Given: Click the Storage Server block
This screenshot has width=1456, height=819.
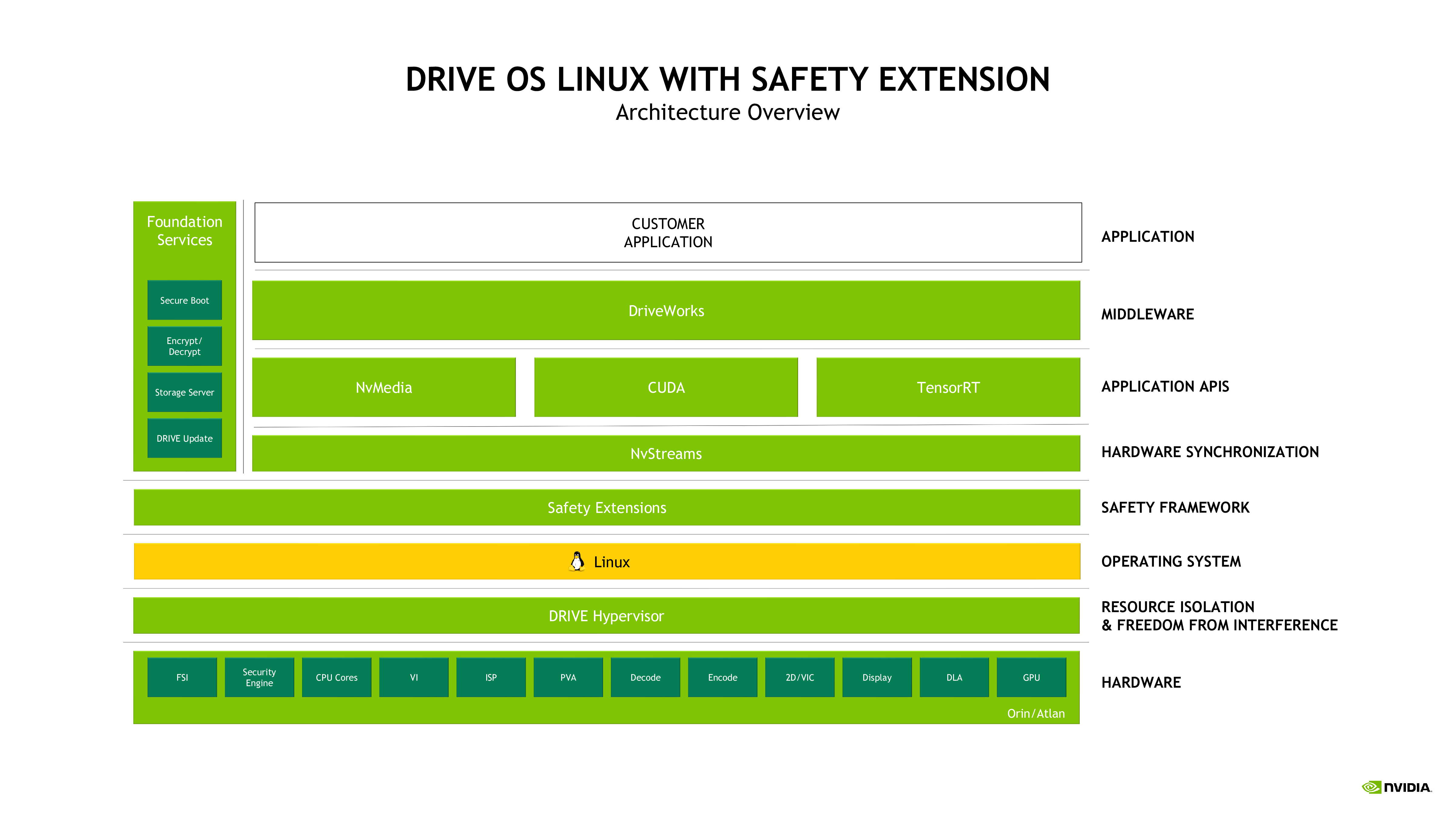Looking at the screenshot, I should click(x=184, y=392).
